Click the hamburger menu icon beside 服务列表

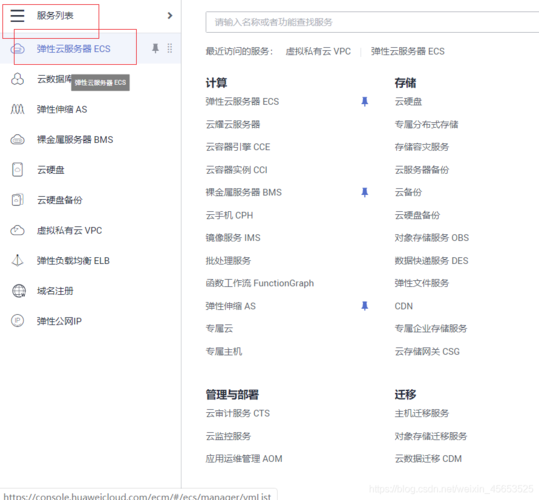coord(17,16)
